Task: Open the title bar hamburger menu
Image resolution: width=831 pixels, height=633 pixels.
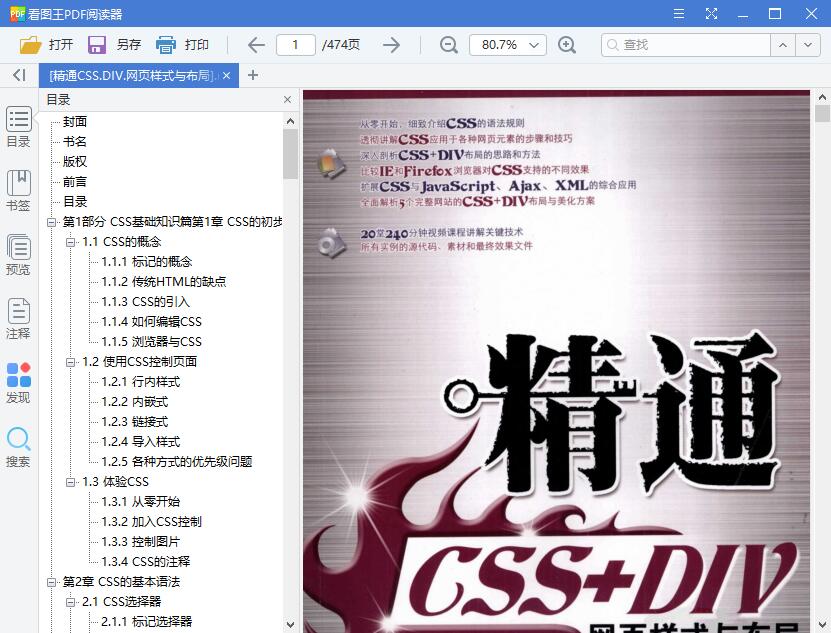Action: click(679, 14)
